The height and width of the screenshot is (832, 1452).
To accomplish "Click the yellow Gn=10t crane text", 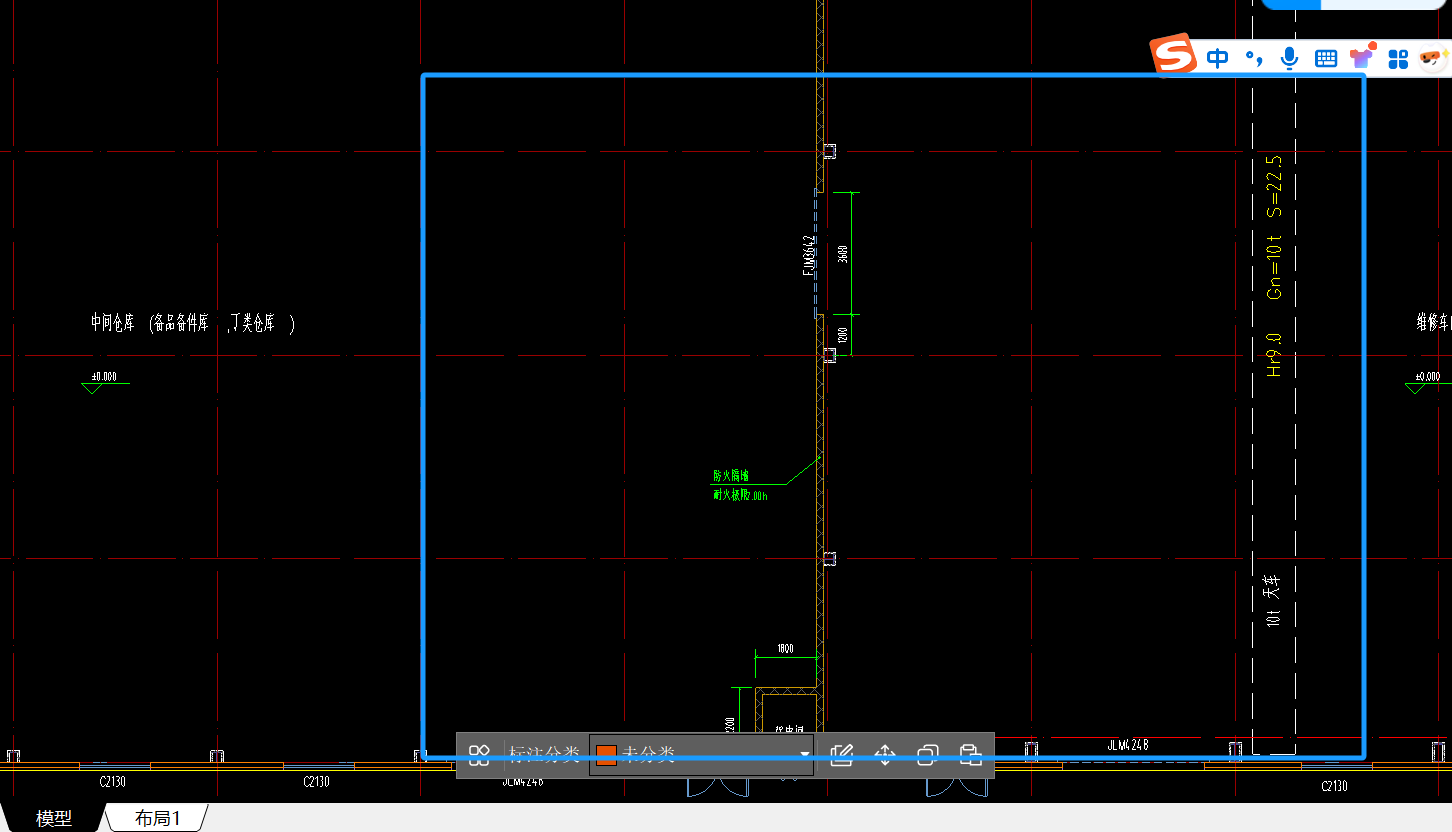I will [x=1274, y=267].
